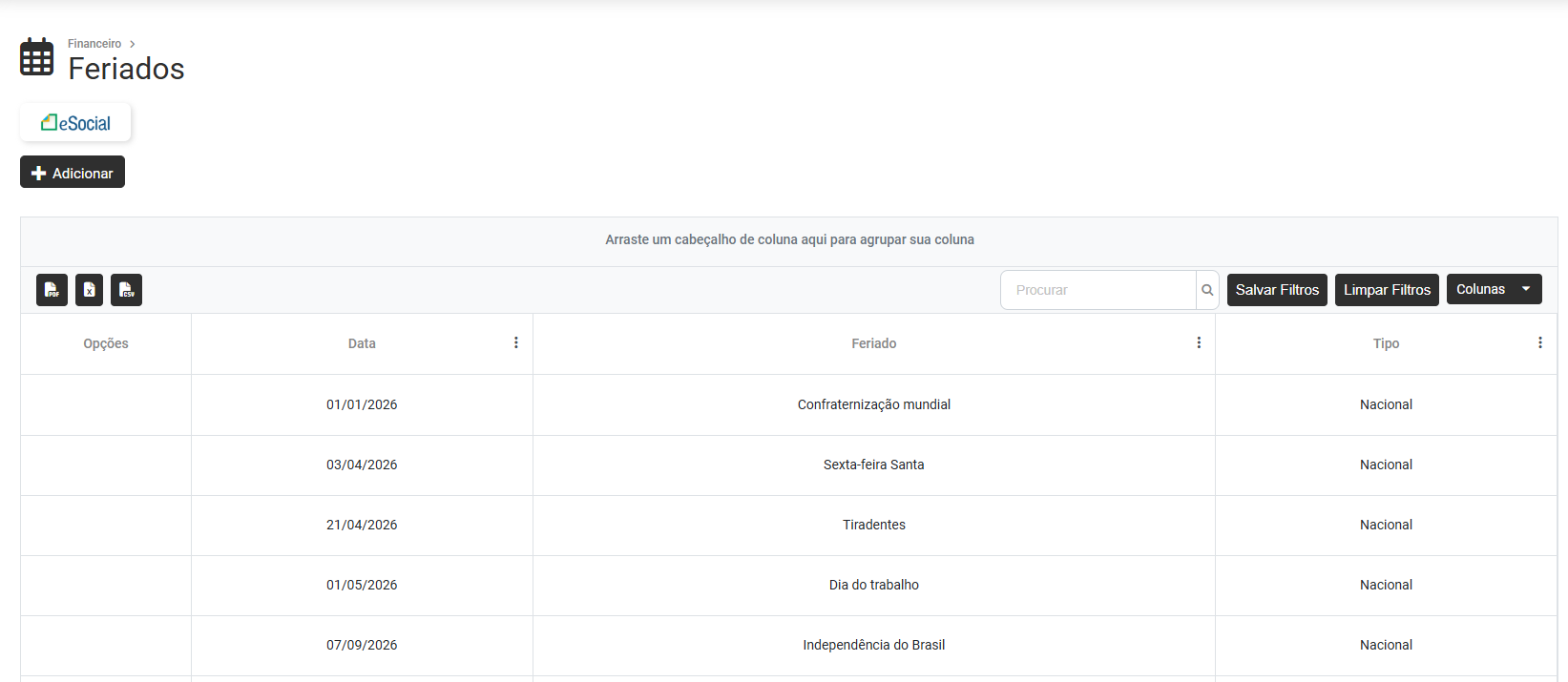Click the Adicionar button
1568x682 pixels.
tap(73, 173)
